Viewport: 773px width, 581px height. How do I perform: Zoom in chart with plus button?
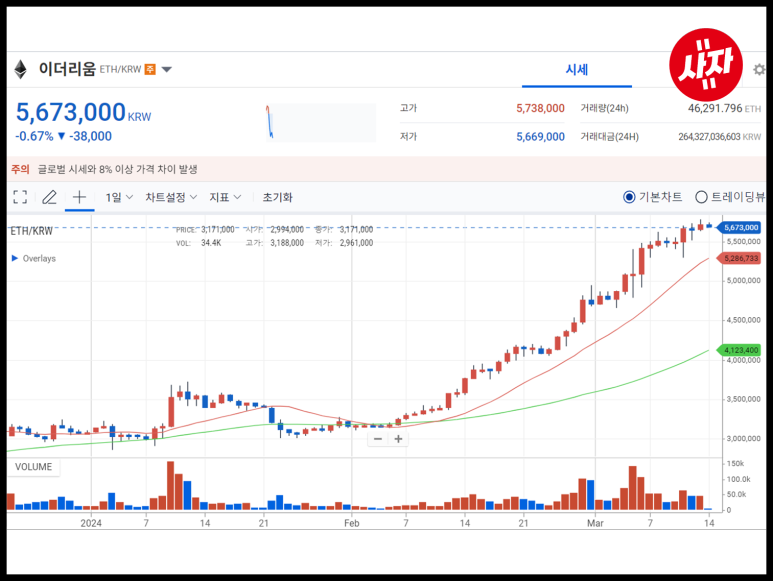tap(398, 439)
